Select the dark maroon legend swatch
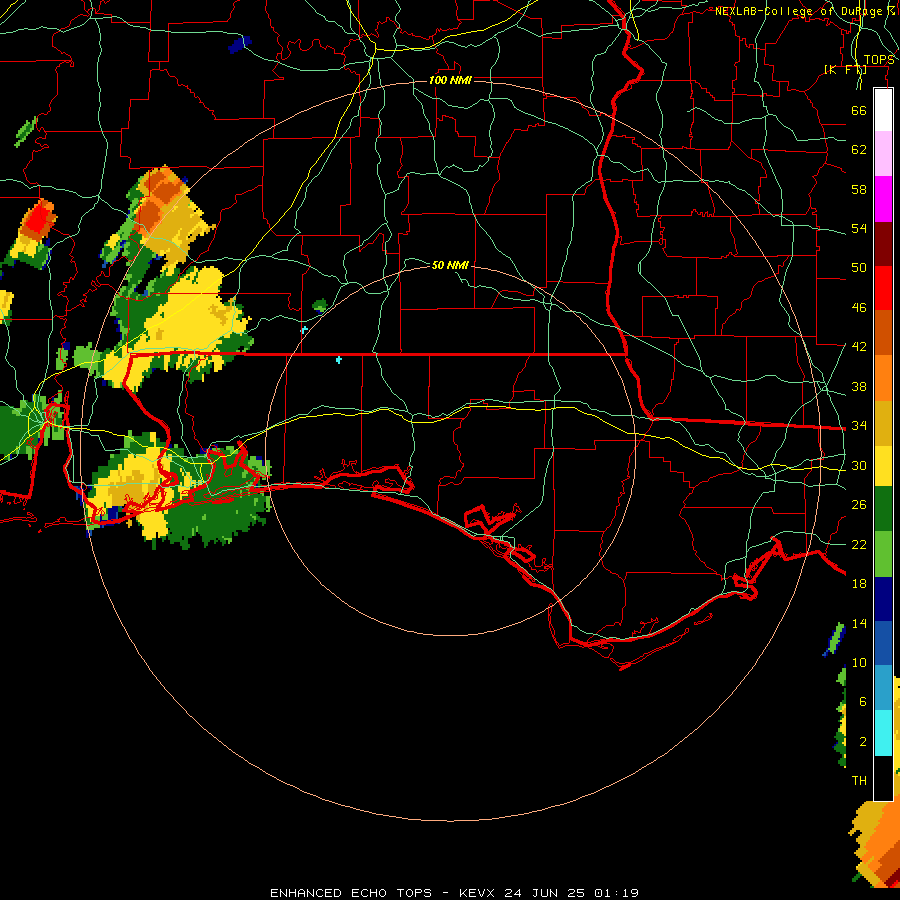 click(x=883, y=243)
